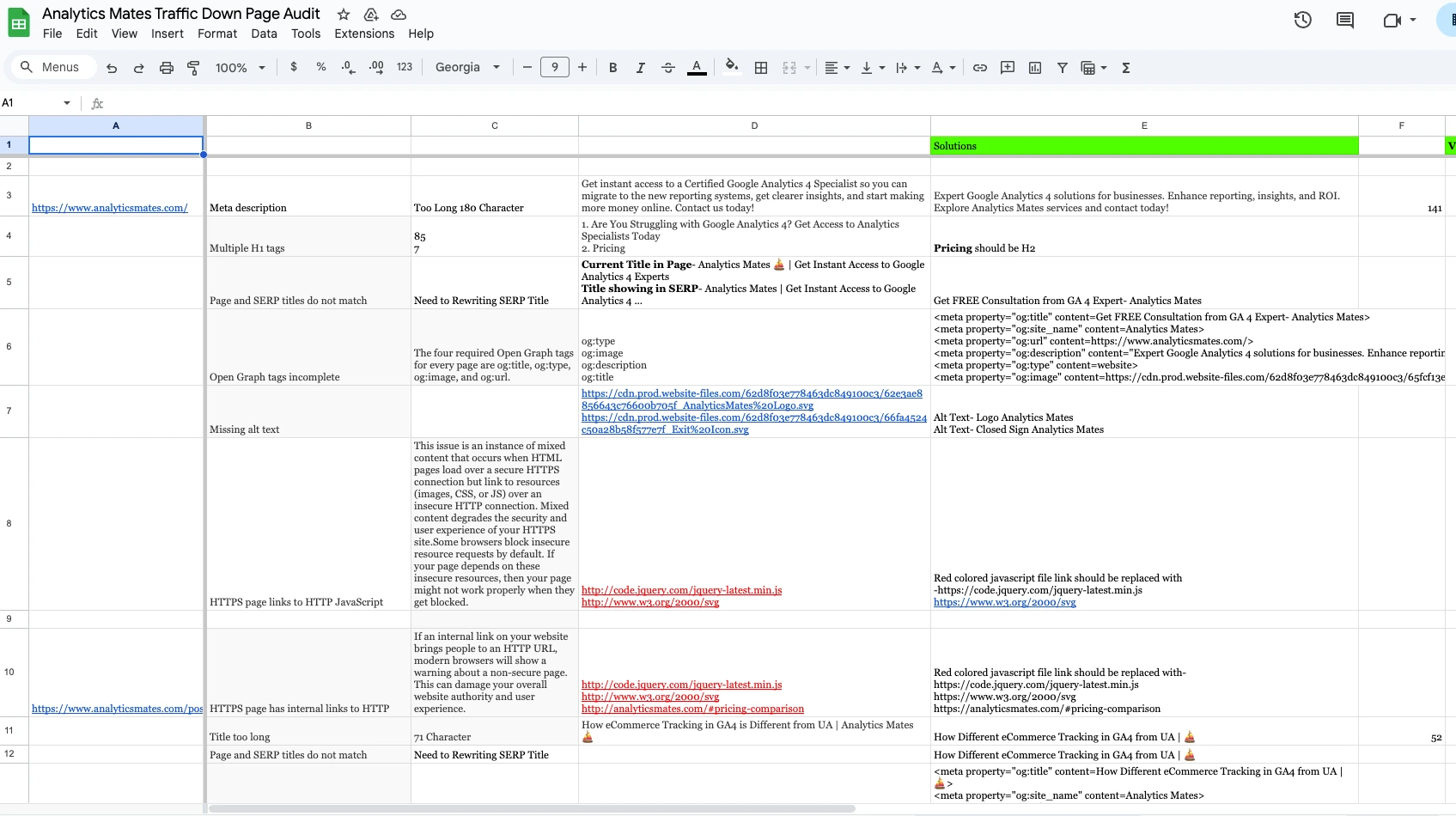Increase font size plus button

(x=582, y=67)
